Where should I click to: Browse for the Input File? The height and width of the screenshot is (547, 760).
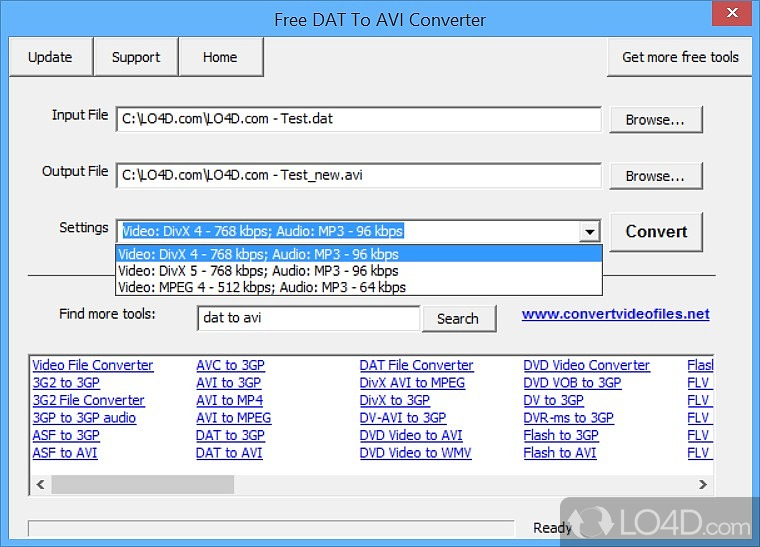coord(655,120)
